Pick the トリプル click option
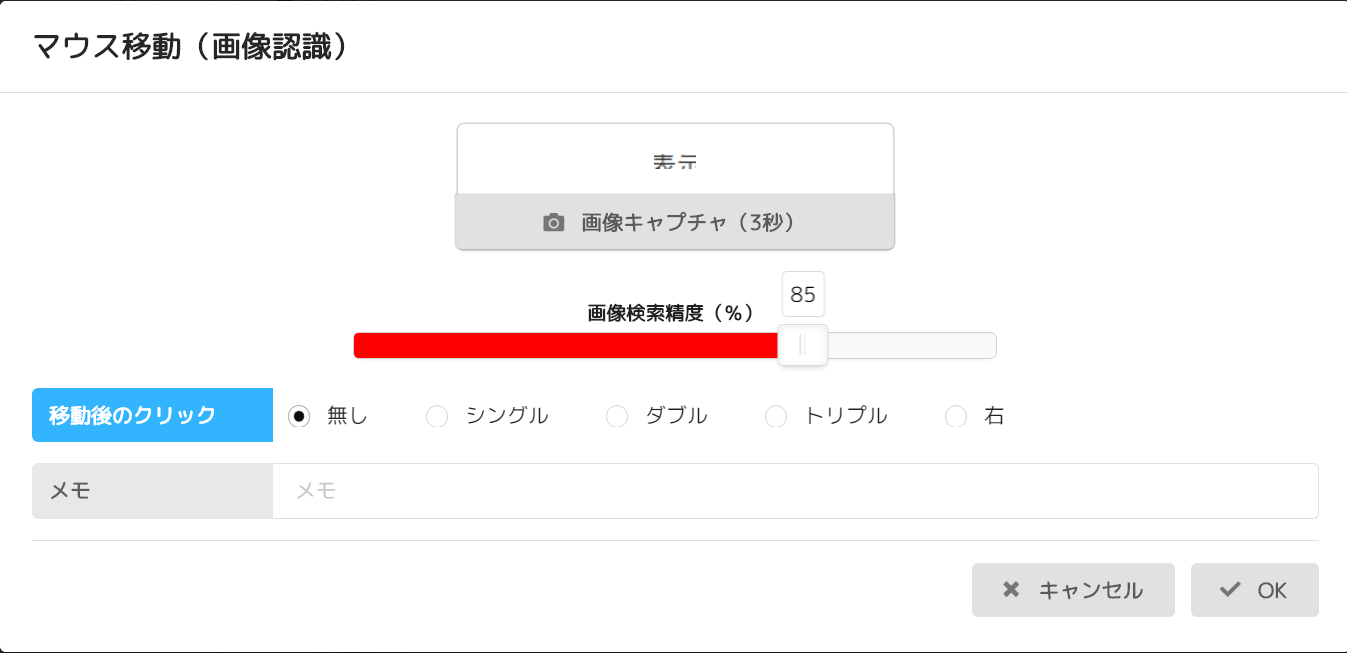The height and width of the screenshot is (653, 1347). point(776,416)
